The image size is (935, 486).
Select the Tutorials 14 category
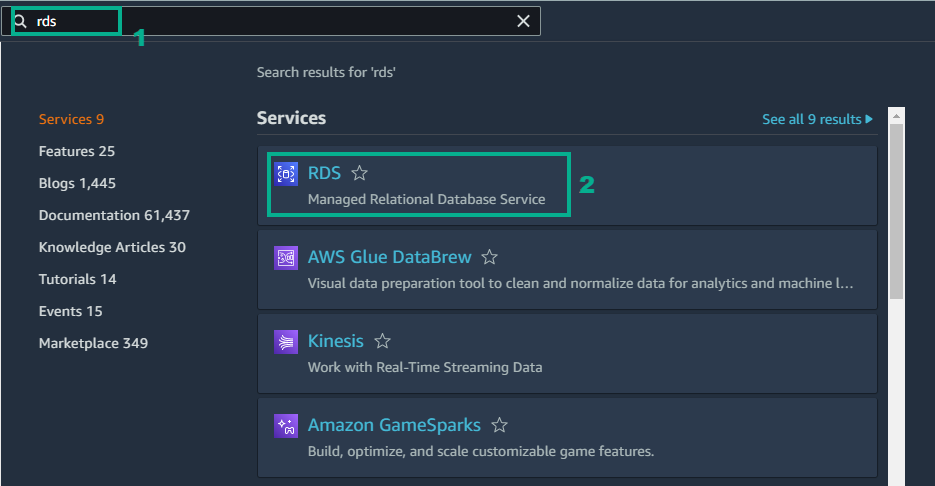[x=78, y=279]
